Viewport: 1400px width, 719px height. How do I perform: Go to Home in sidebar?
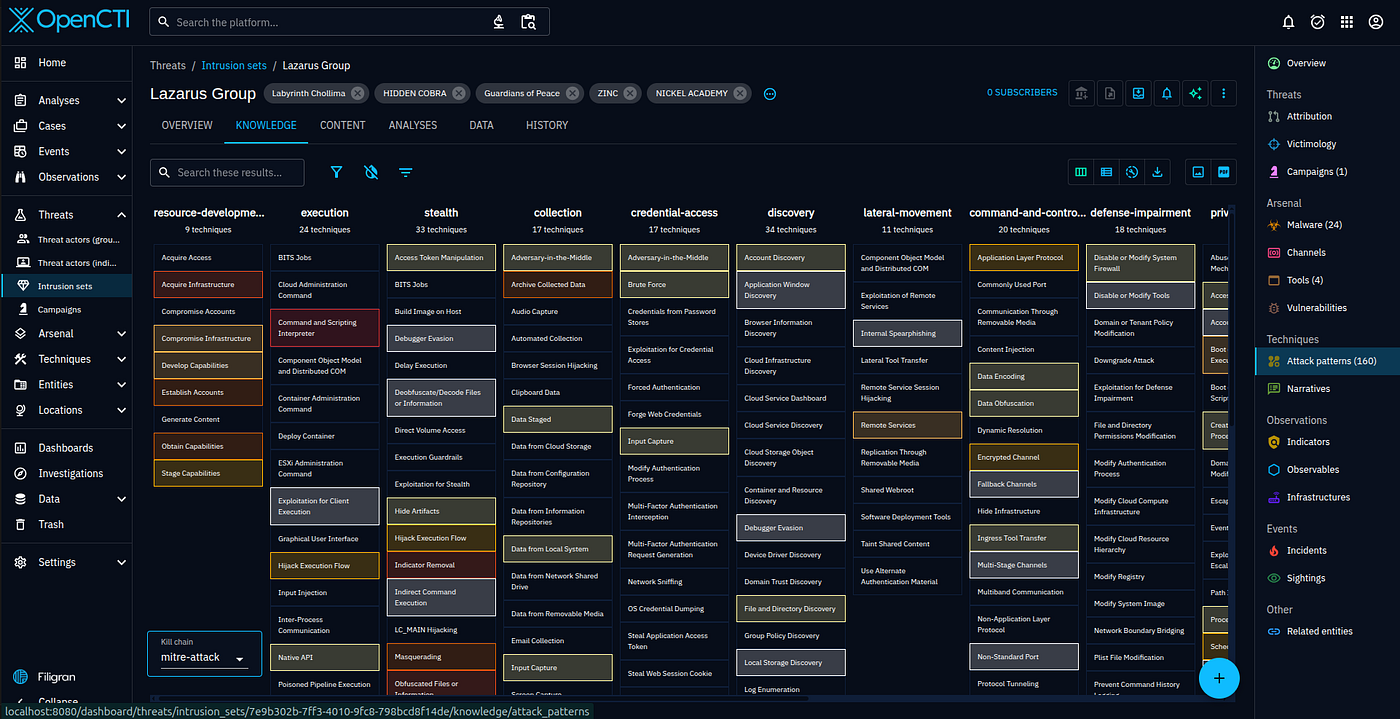pyautogui.click(x=66, y=63)
